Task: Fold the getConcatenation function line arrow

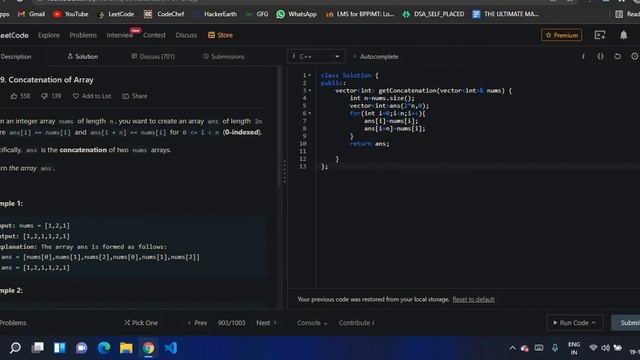Action: coord(310,91)
